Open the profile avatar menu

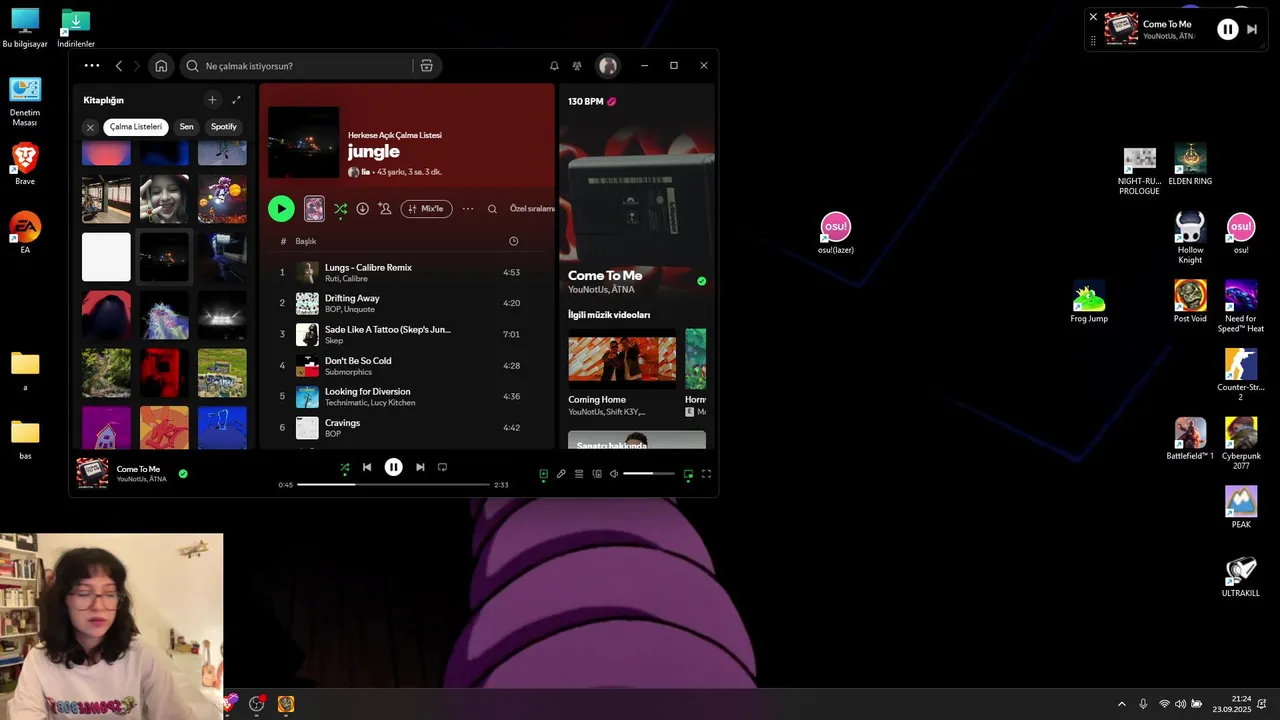(x=607, y=66)
